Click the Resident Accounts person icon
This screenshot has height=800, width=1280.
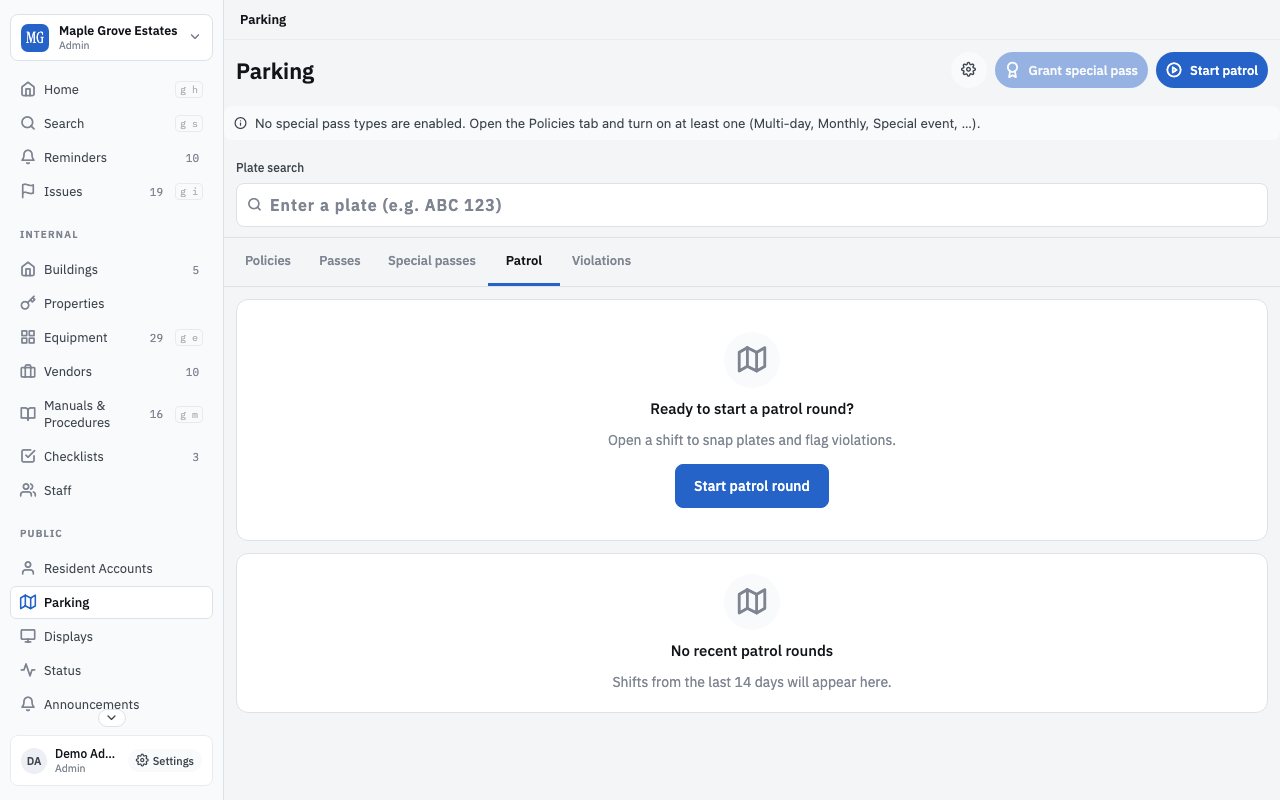point(28,568)
